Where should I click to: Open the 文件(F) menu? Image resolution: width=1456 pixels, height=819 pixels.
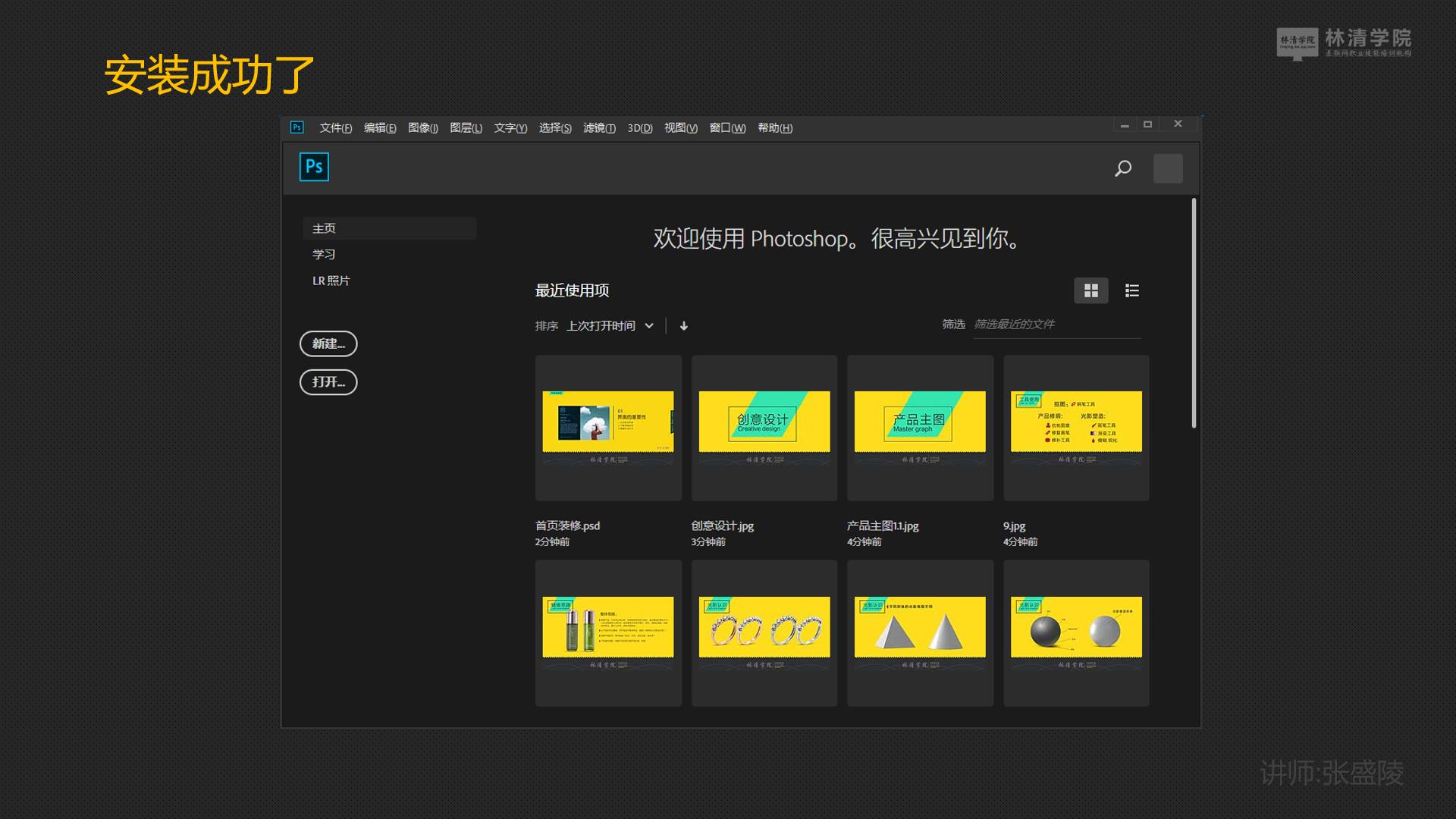point(335,128)
